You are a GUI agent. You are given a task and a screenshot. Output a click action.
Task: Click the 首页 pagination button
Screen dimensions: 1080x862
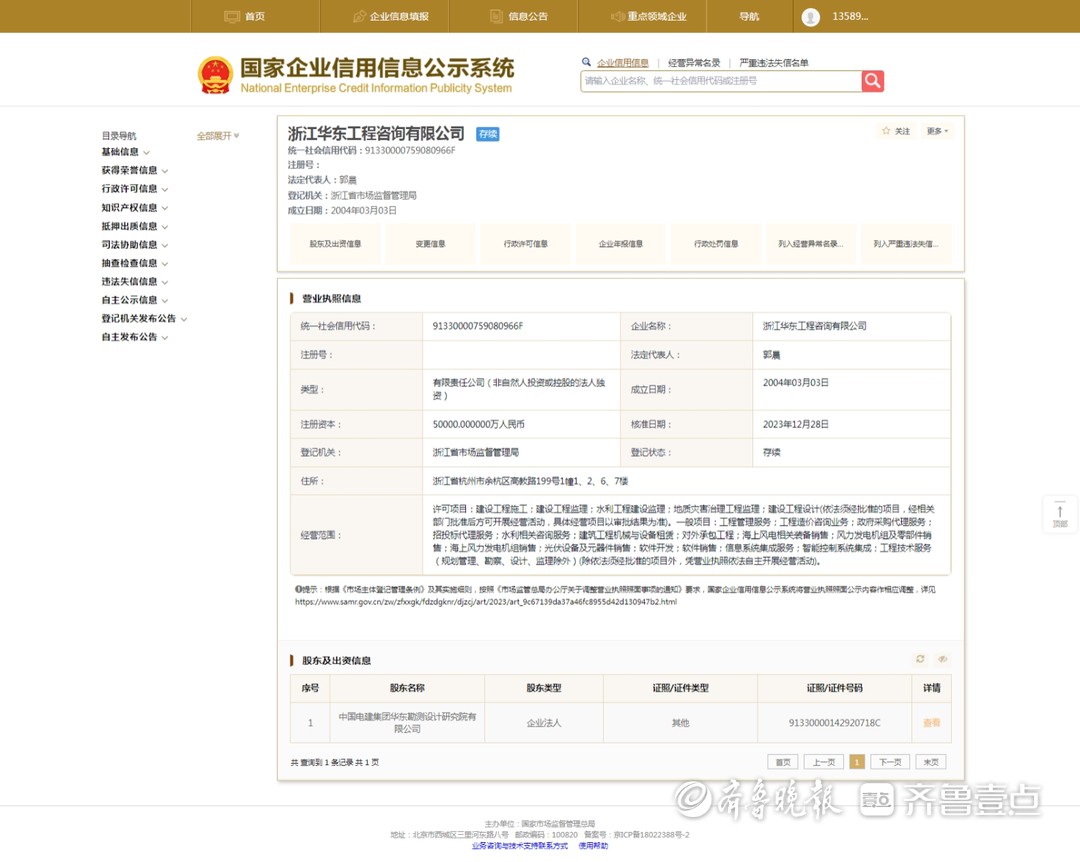(782, 762)
